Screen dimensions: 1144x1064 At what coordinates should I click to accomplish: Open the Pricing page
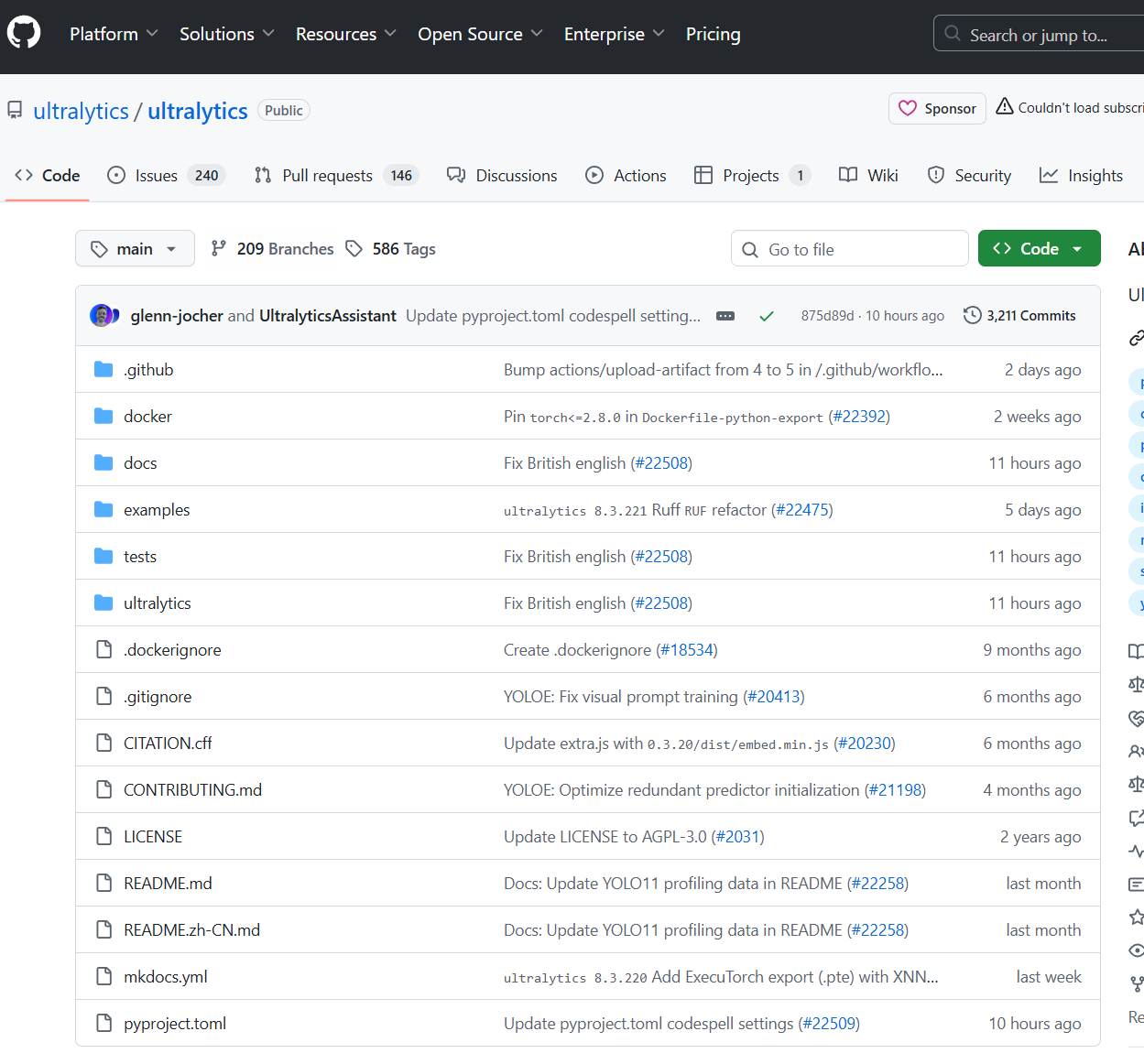[x=713, y=34]
